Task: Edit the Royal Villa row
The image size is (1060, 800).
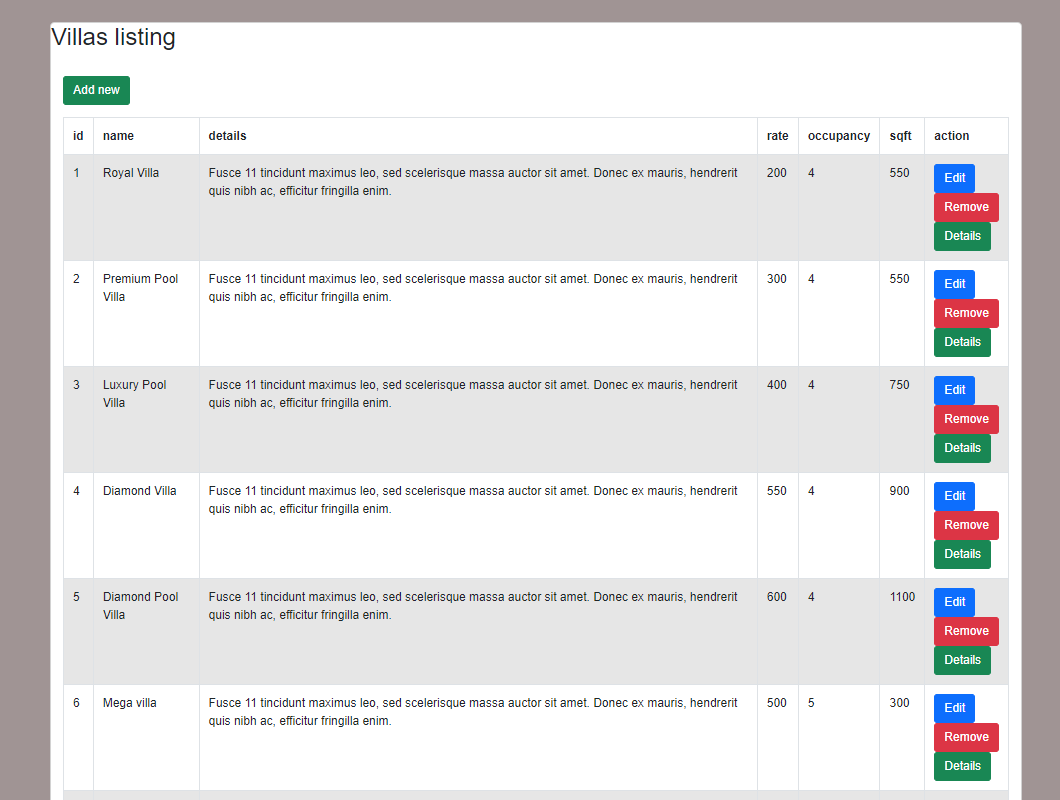Action: click(x=954, y=178)
